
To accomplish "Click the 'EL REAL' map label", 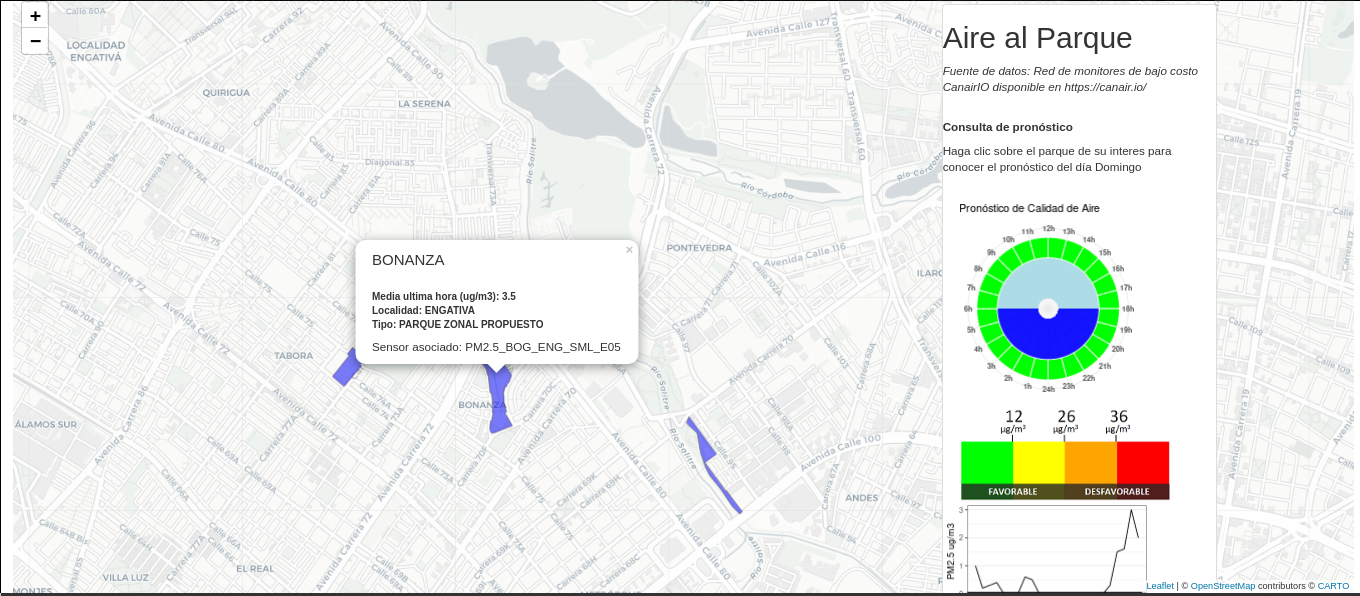I will (x=255, y=568).
